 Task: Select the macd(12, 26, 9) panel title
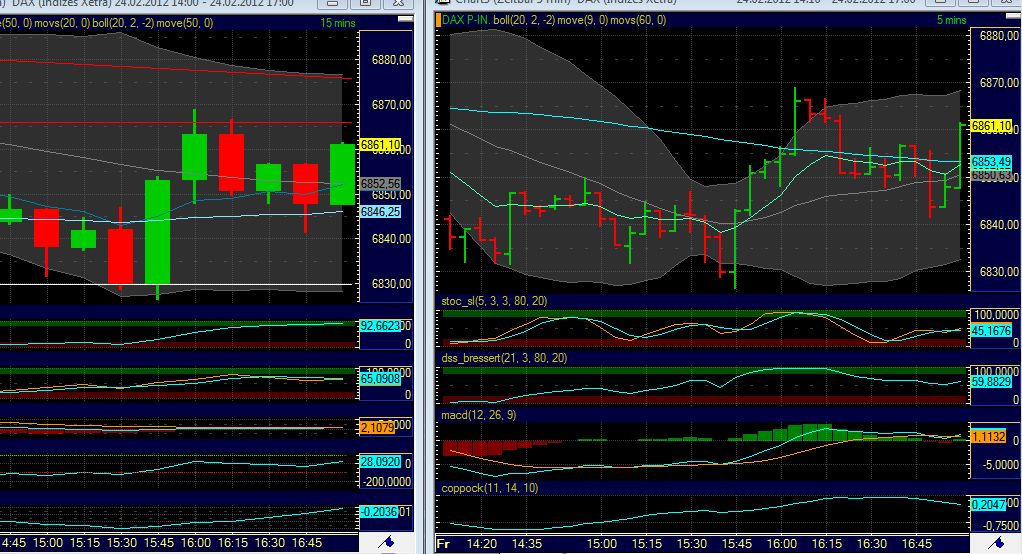478,415
